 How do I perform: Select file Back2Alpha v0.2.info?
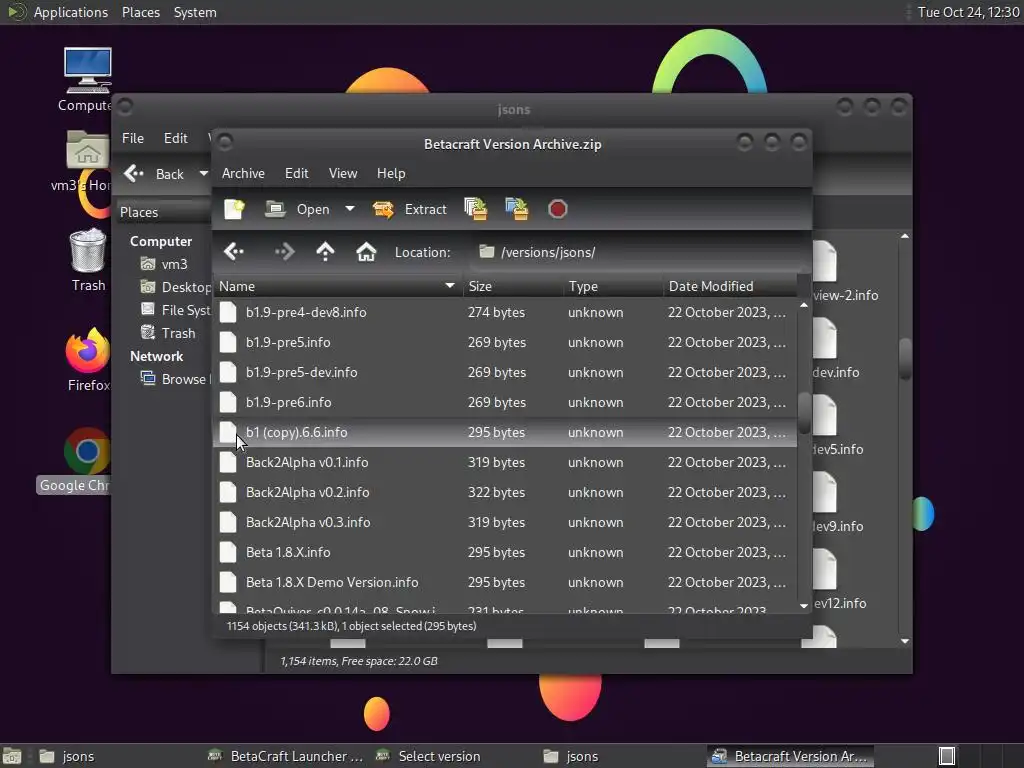pyautogui.click(x=505, y=492)
